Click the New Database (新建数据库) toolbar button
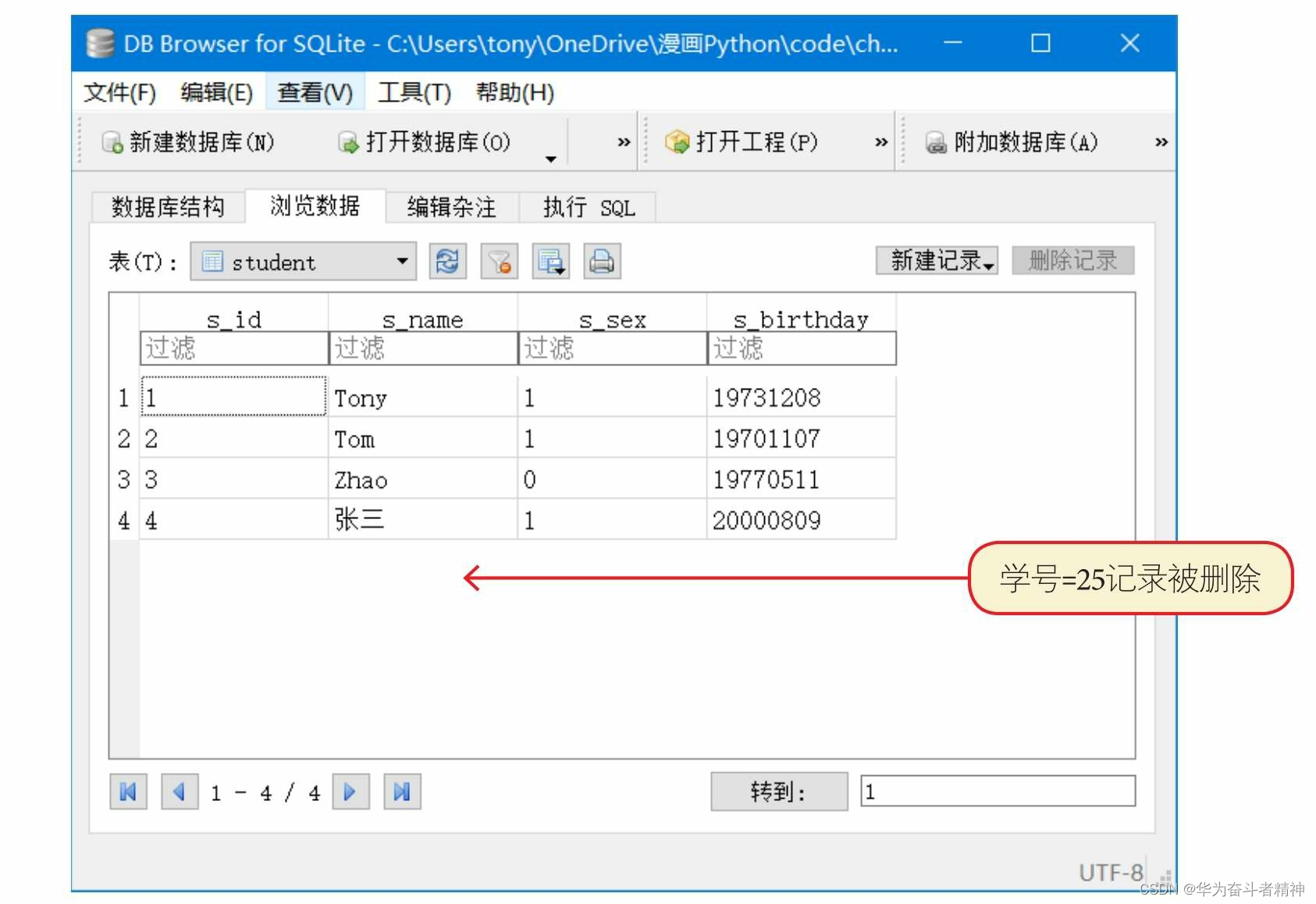Viewport: 1316px width, 904px height. click(x=188, y=142)
